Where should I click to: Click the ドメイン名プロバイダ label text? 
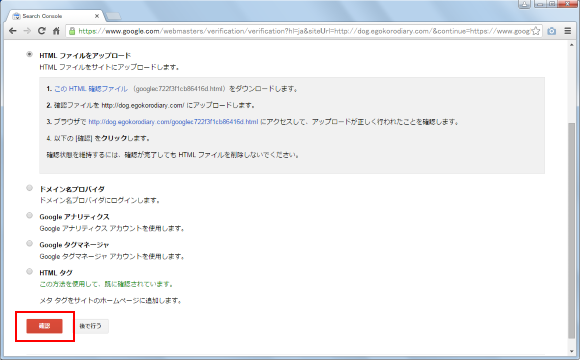click(x=72, y=189)
